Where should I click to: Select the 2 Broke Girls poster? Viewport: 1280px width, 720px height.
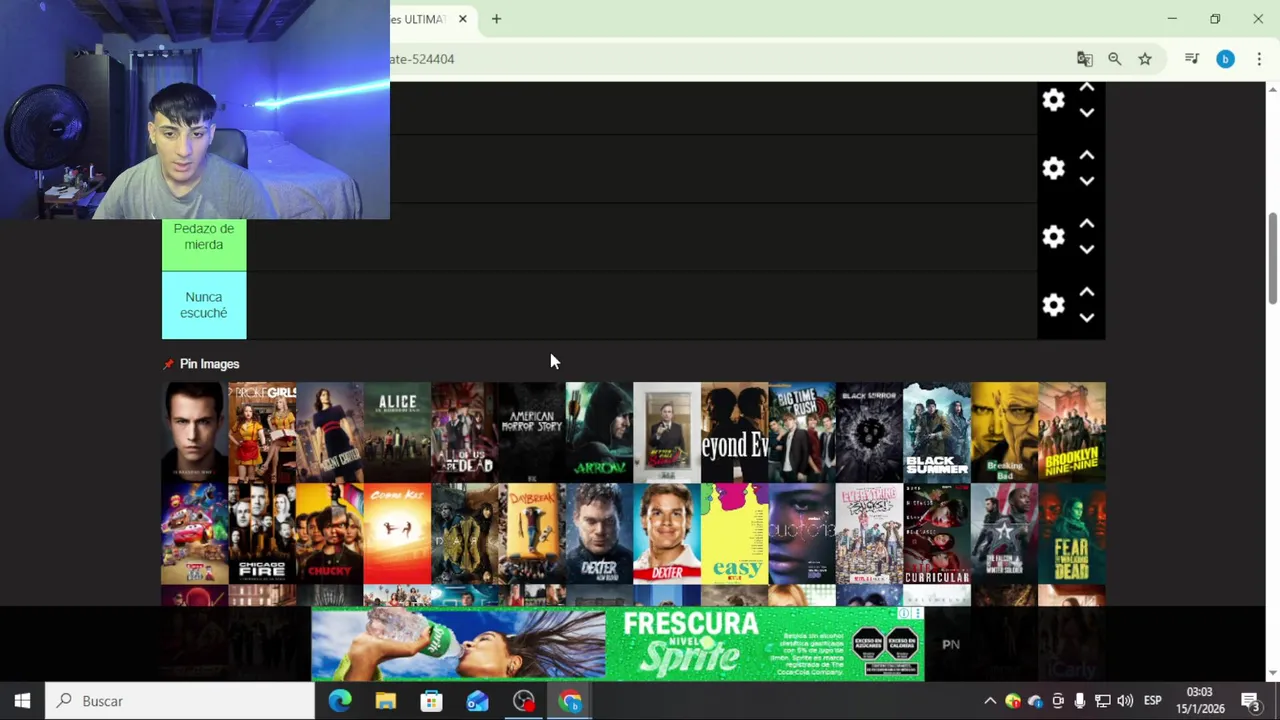click(x=262, y=432)
